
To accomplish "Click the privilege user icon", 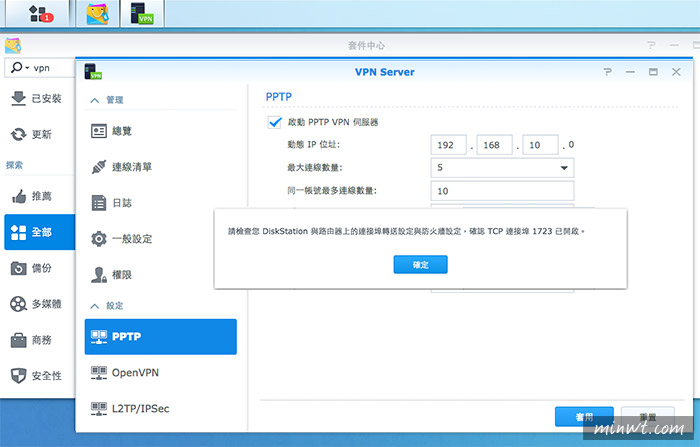I will pyautogui.click(x=99, y=275).
